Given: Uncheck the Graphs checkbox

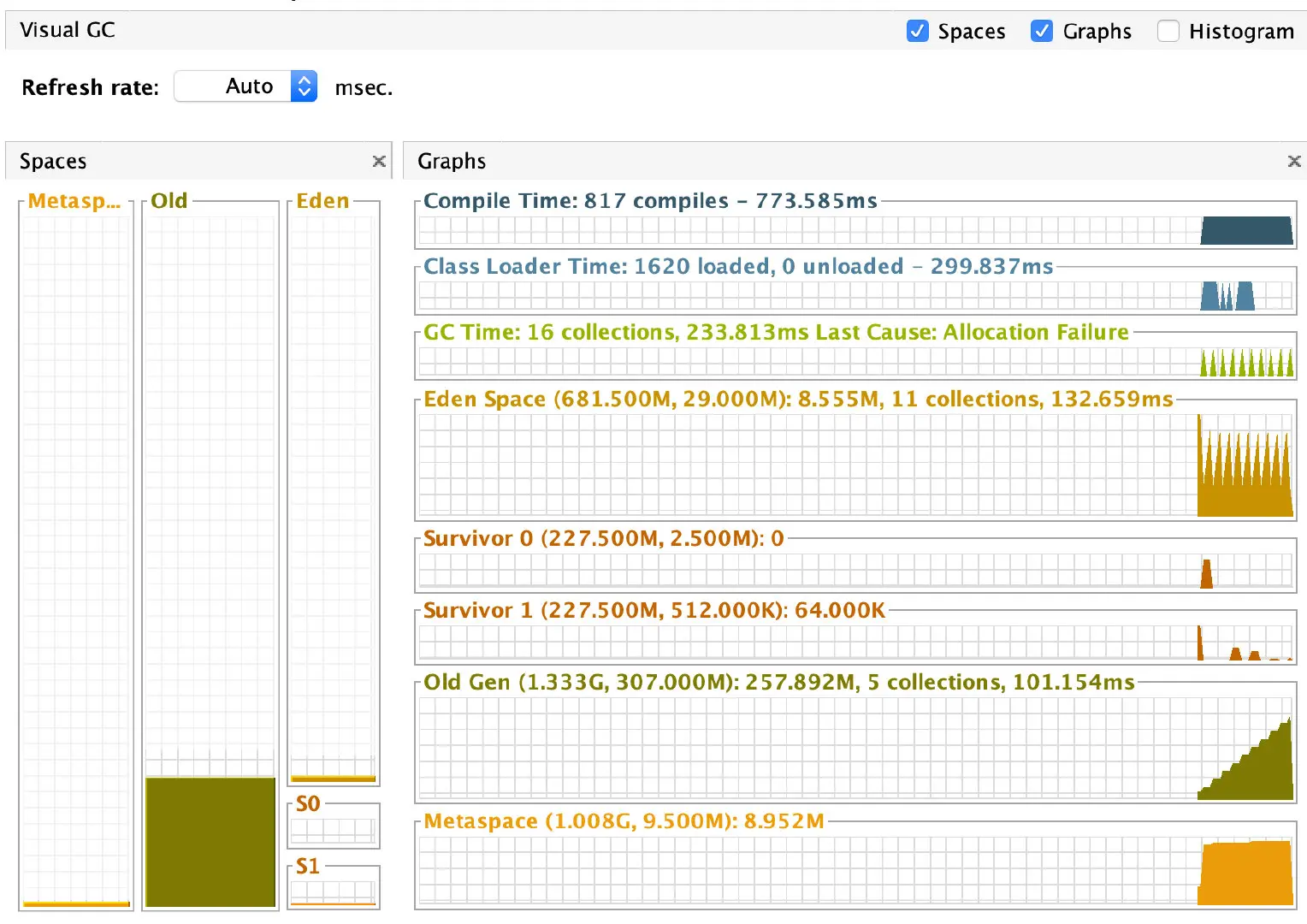Looking at the screenshot, I should click(x=1042, y=31).
